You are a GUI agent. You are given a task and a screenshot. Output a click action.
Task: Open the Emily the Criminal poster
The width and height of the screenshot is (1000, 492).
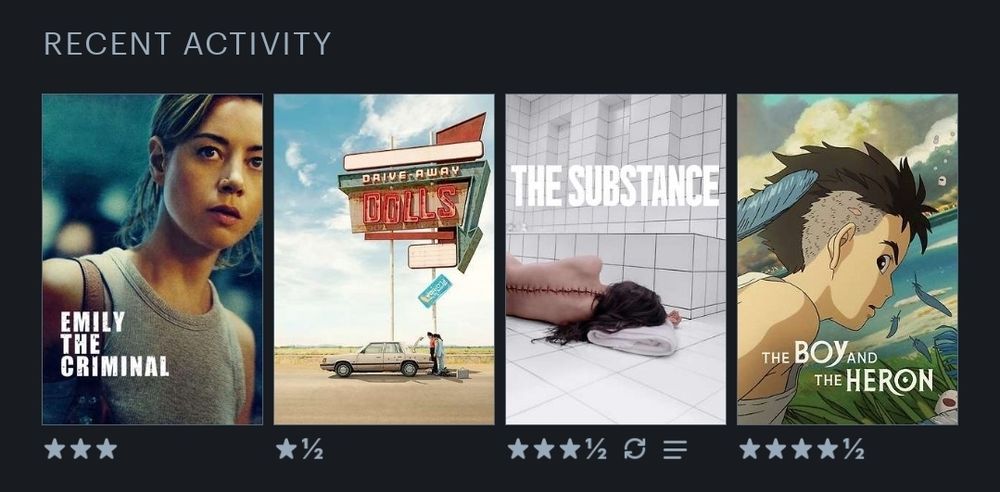(x=152, y=259)
